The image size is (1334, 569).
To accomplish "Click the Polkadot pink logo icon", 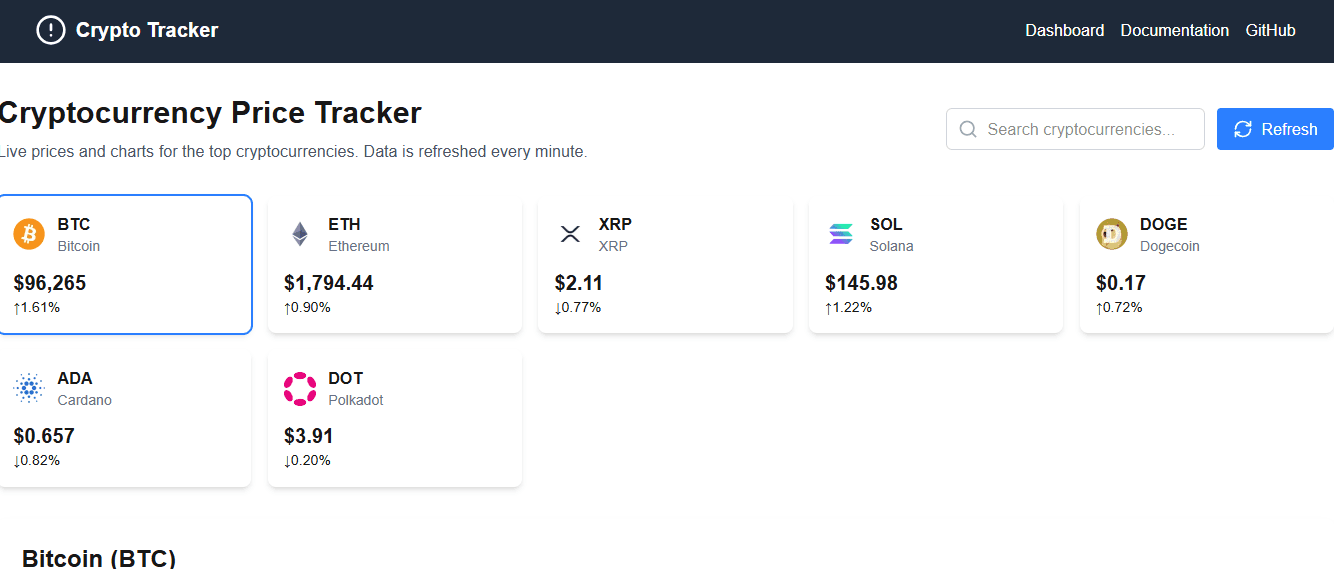I will (x=300, y=388).
